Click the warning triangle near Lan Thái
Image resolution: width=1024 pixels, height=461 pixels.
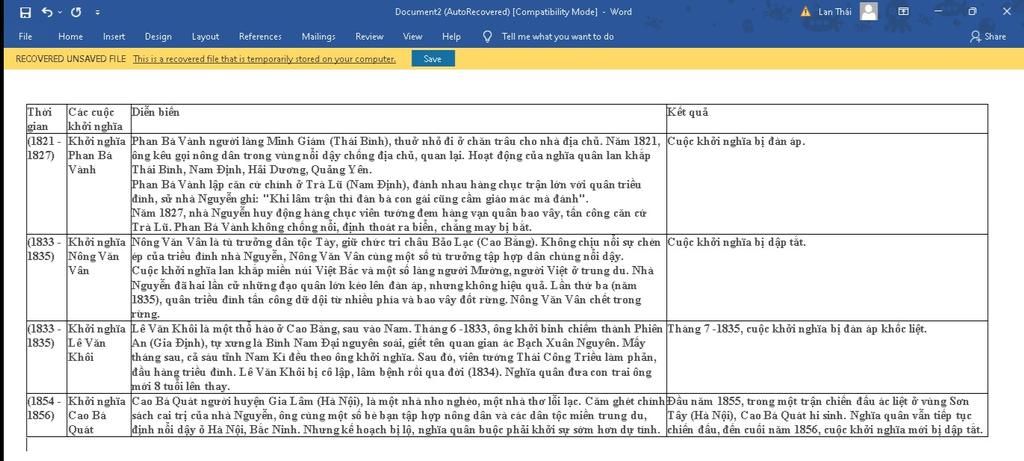(x=805, y=11)
